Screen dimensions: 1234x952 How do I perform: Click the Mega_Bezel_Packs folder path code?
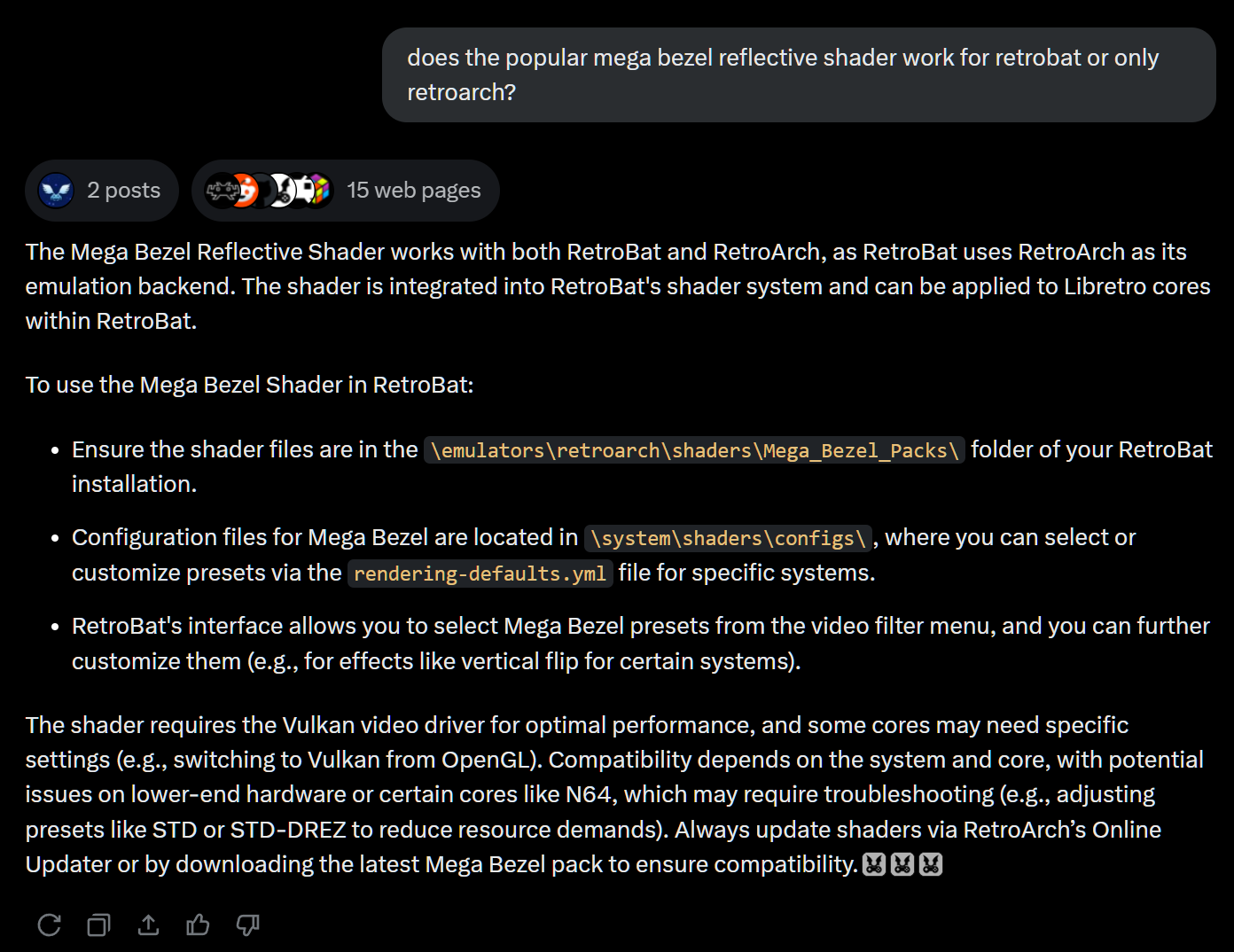pyautogui.click(x=694, y=450)
